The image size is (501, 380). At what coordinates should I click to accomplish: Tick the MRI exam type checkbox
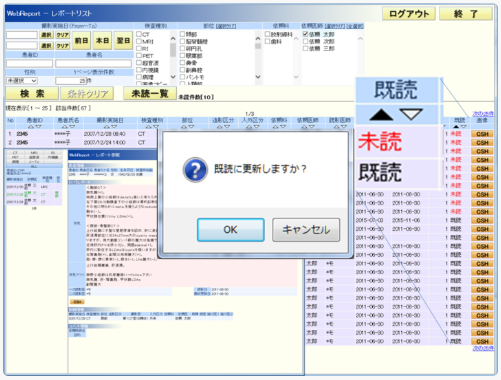pyautogui.click(x=139, y=41)
